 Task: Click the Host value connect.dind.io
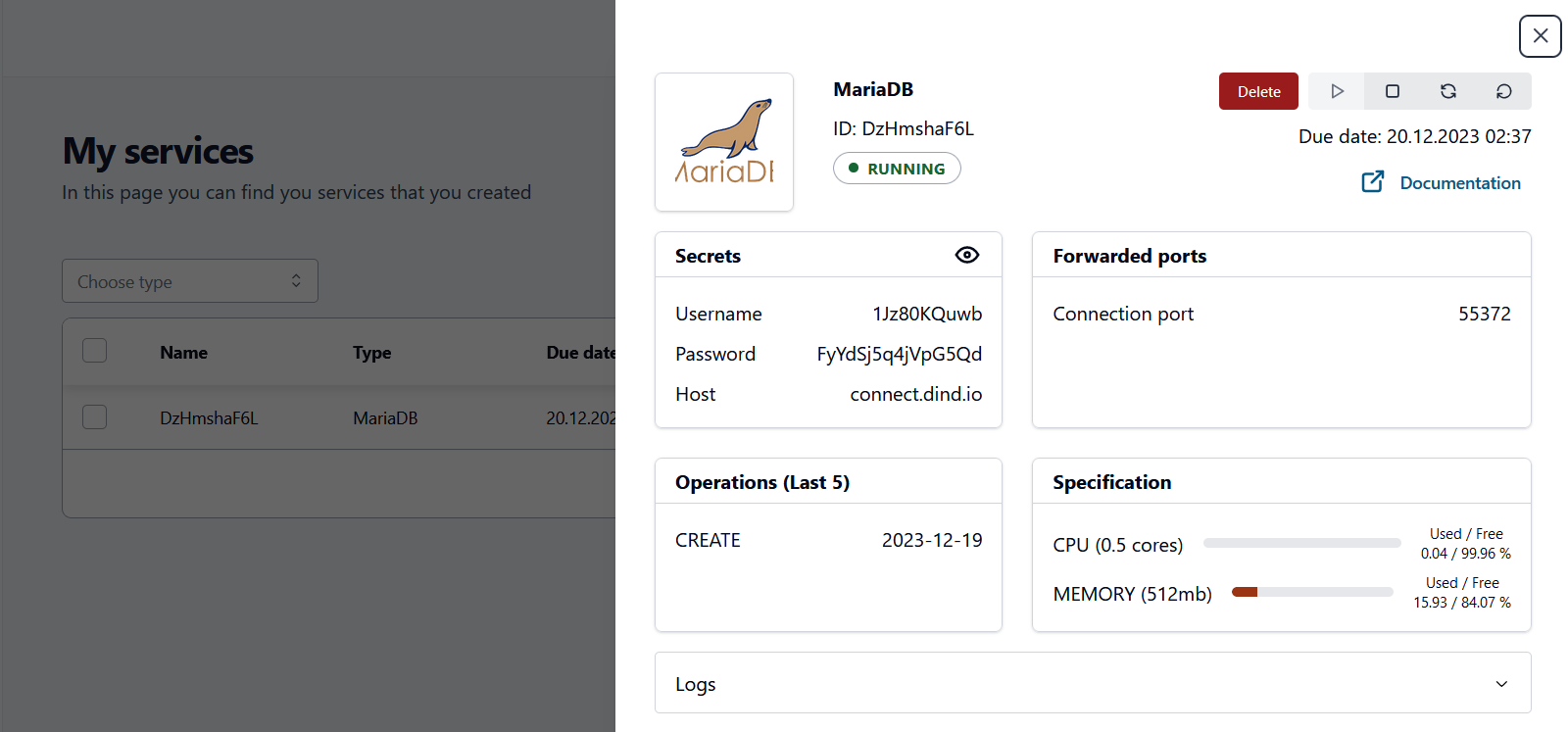[916, 394]
